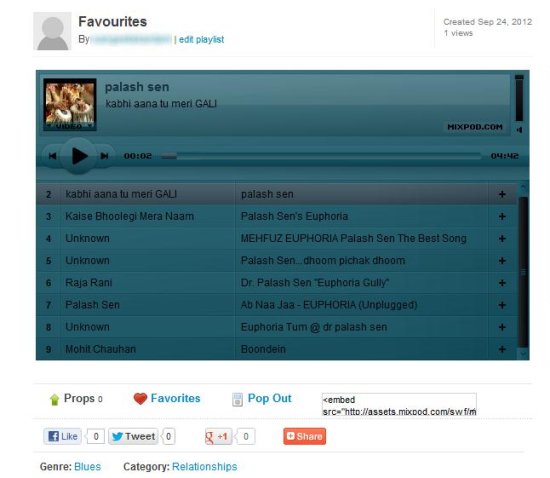550x478 pixels.
Task: Click plus icon on Mohit Chauhan row
Action: click(x=502, y=349)
